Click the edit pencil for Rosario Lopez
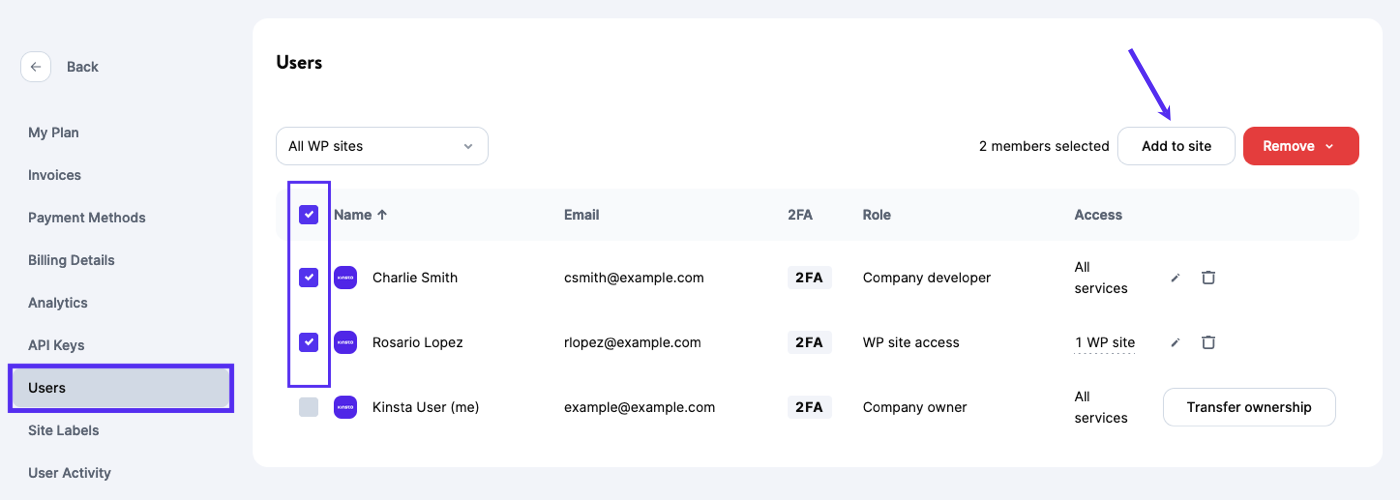Viewport: 1400px width, 500px height. tap(1176, 343)
